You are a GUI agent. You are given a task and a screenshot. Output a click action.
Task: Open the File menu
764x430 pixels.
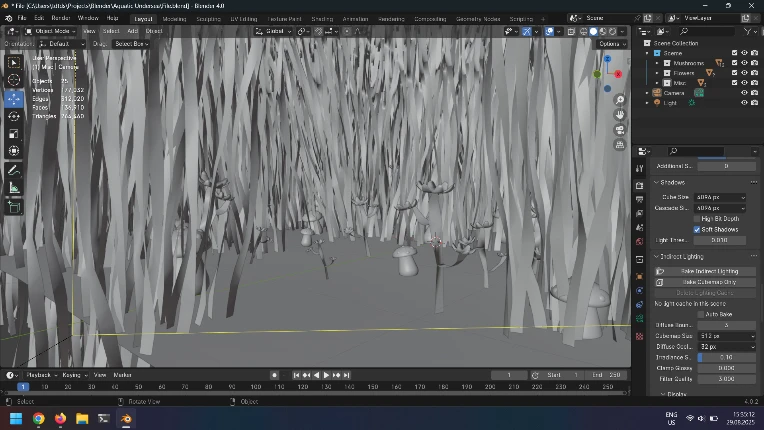21,18
